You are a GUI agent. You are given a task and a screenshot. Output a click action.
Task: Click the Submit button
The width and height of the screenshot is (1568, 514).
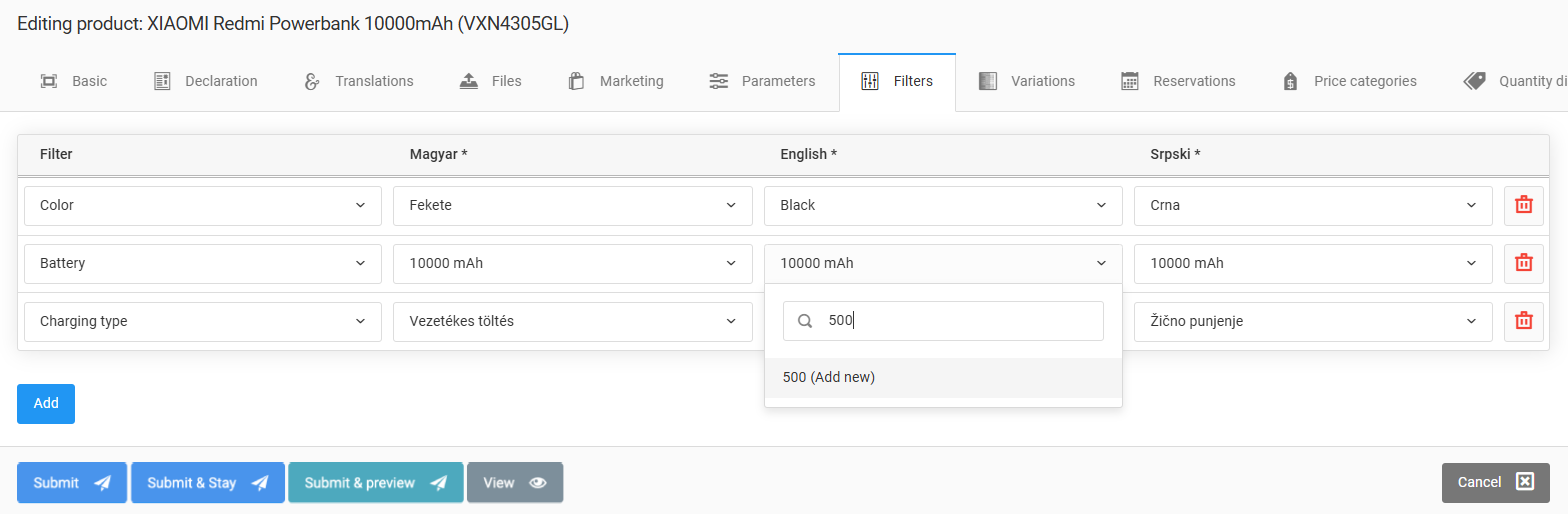click(72, 483)
